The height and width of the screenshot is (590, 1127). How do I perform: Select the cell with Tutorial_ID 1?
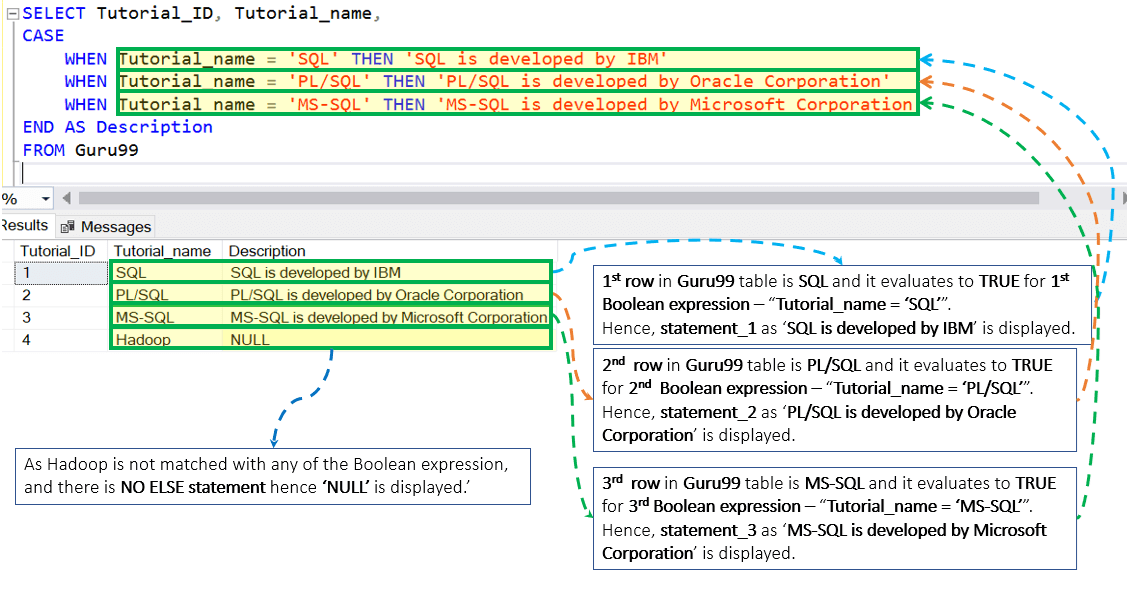58,272
